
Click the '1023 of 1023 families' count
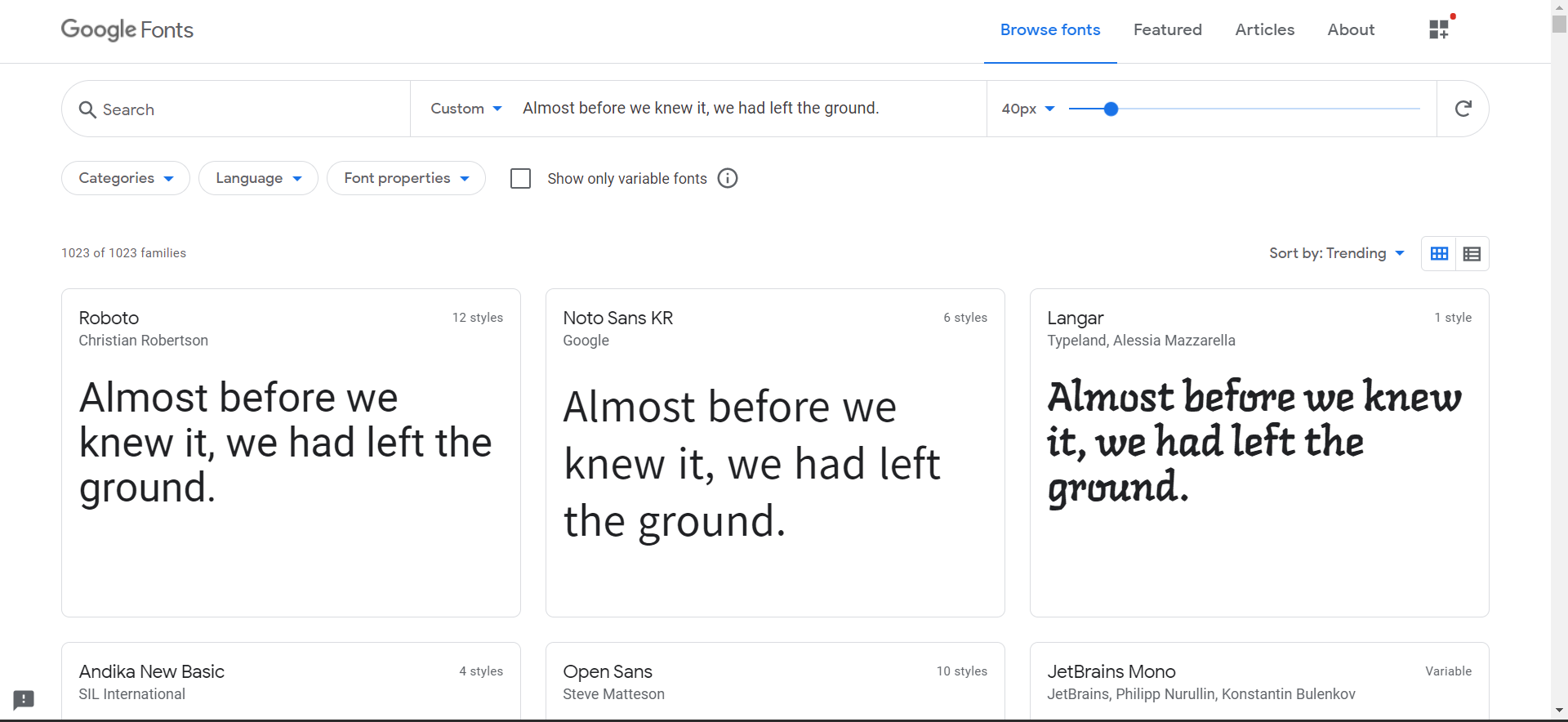tap(123, 253)
